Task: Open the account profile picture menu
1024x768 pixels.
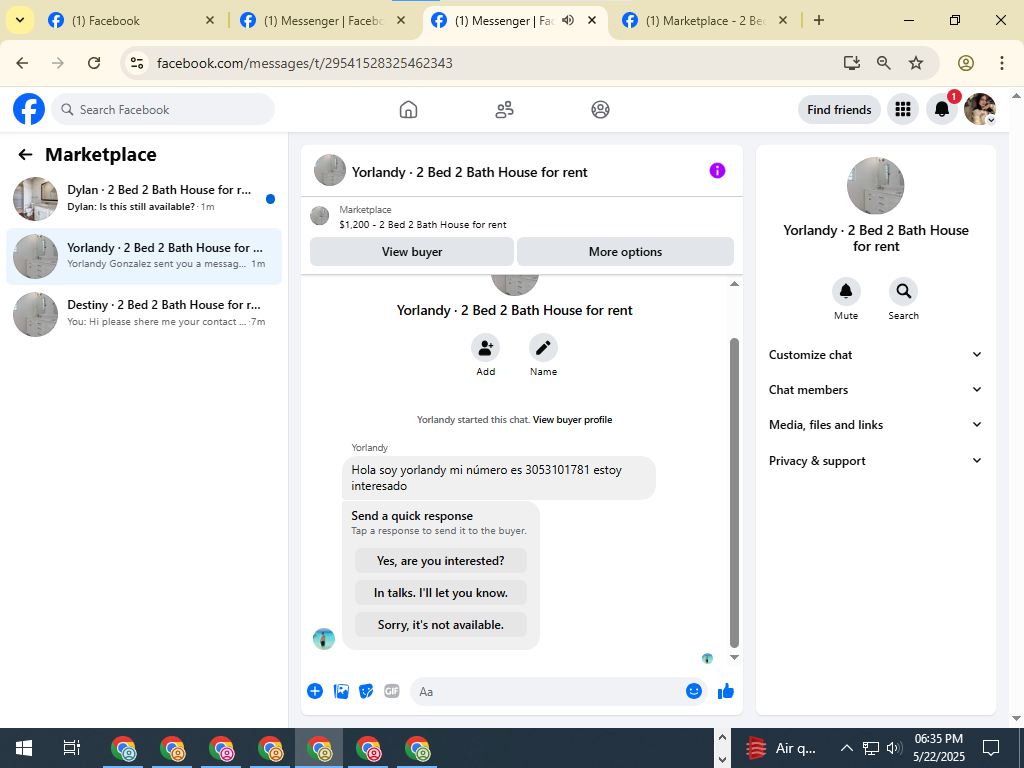Action: (x=980, y=109)
